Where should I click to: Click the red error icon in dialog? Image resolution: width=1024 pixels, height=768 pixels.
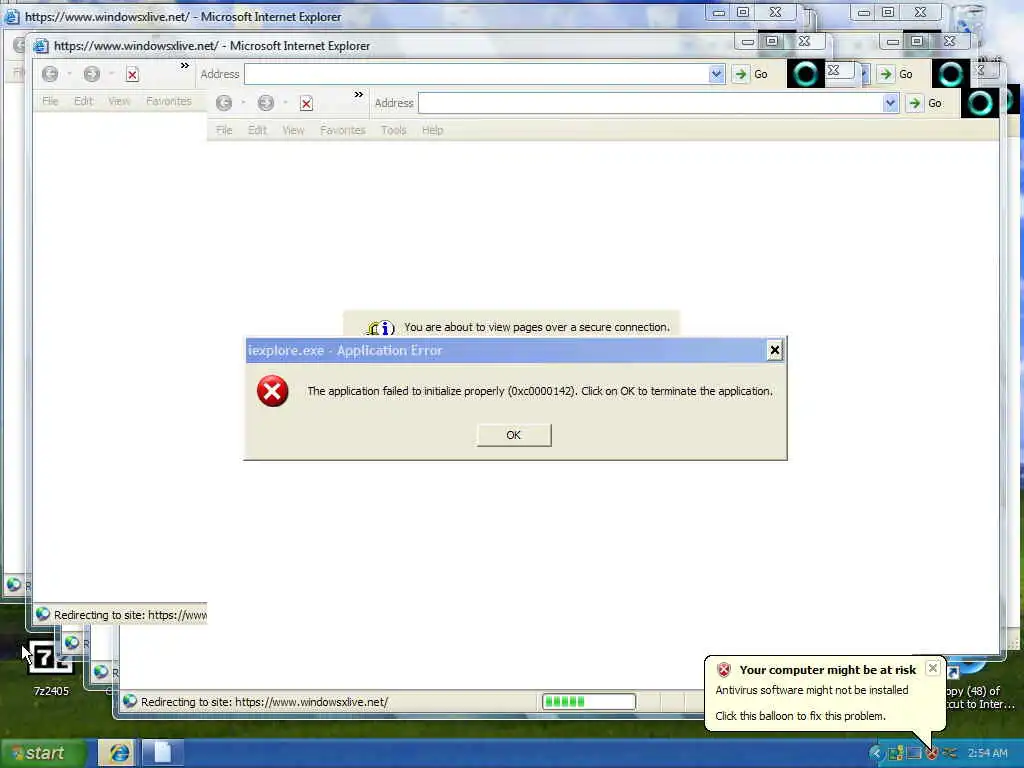tap(272, 391)
